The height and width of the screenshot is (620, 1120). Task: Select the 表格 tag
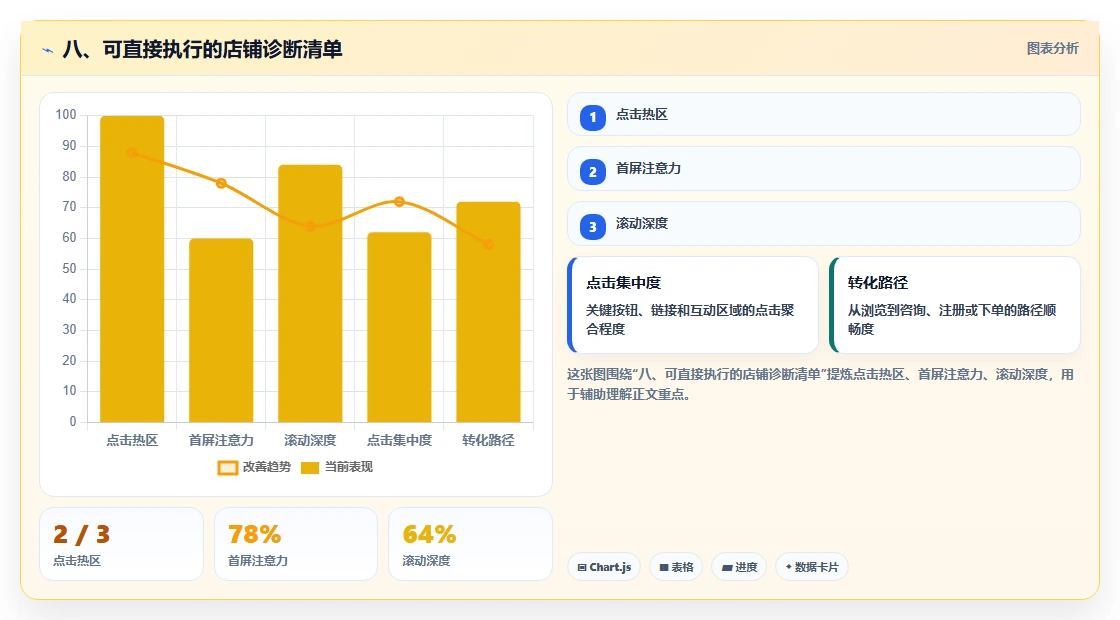pyautogui.click(x=676, y=567)
